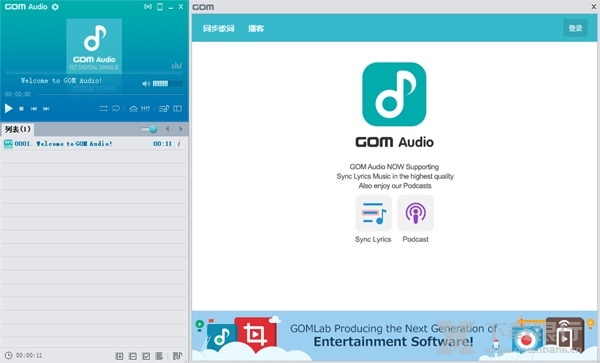
Task: Click the album art in player
Action: (x=94, y=45)
